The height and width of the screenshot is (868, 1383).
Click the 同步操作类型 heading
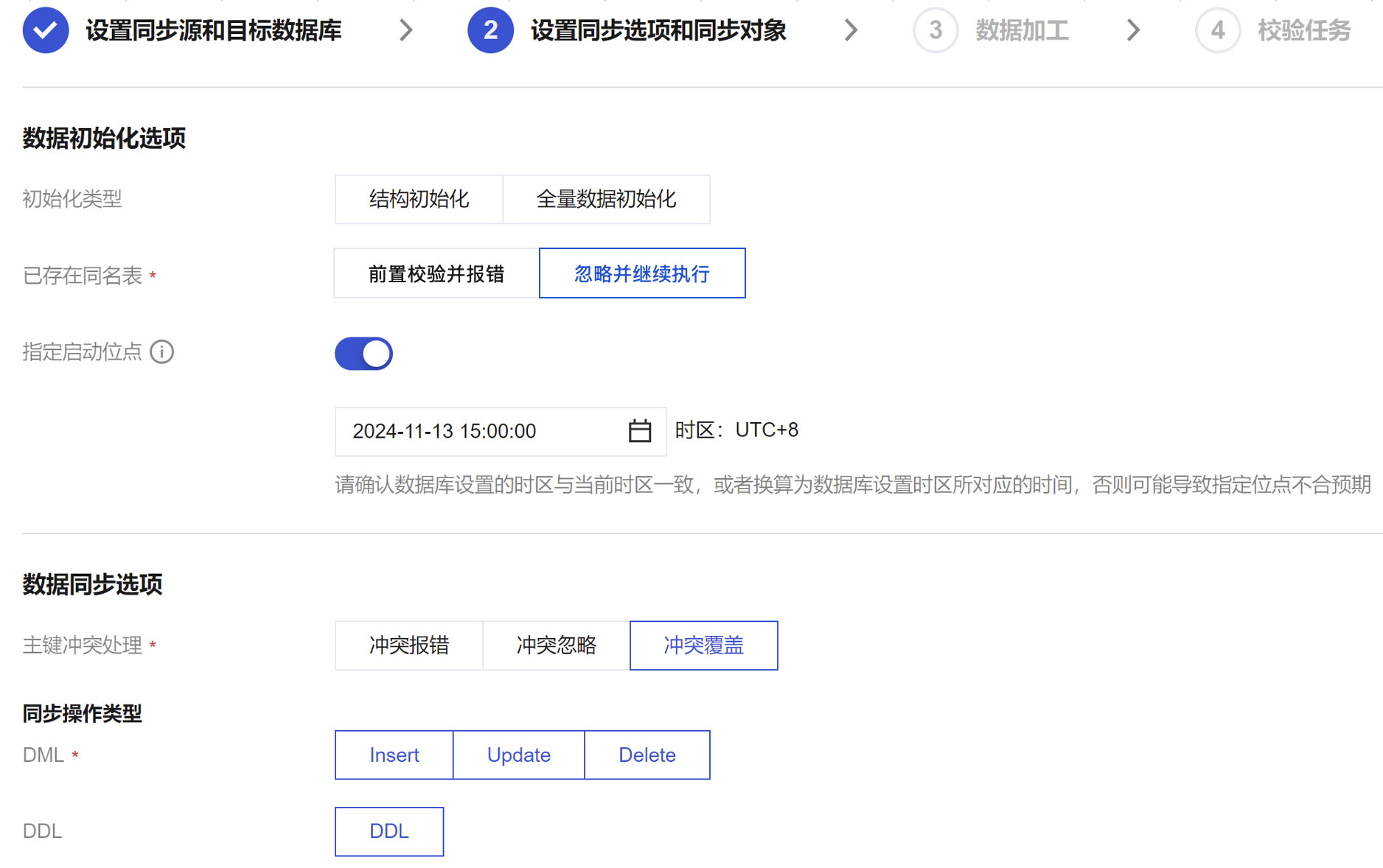[82, 713]
